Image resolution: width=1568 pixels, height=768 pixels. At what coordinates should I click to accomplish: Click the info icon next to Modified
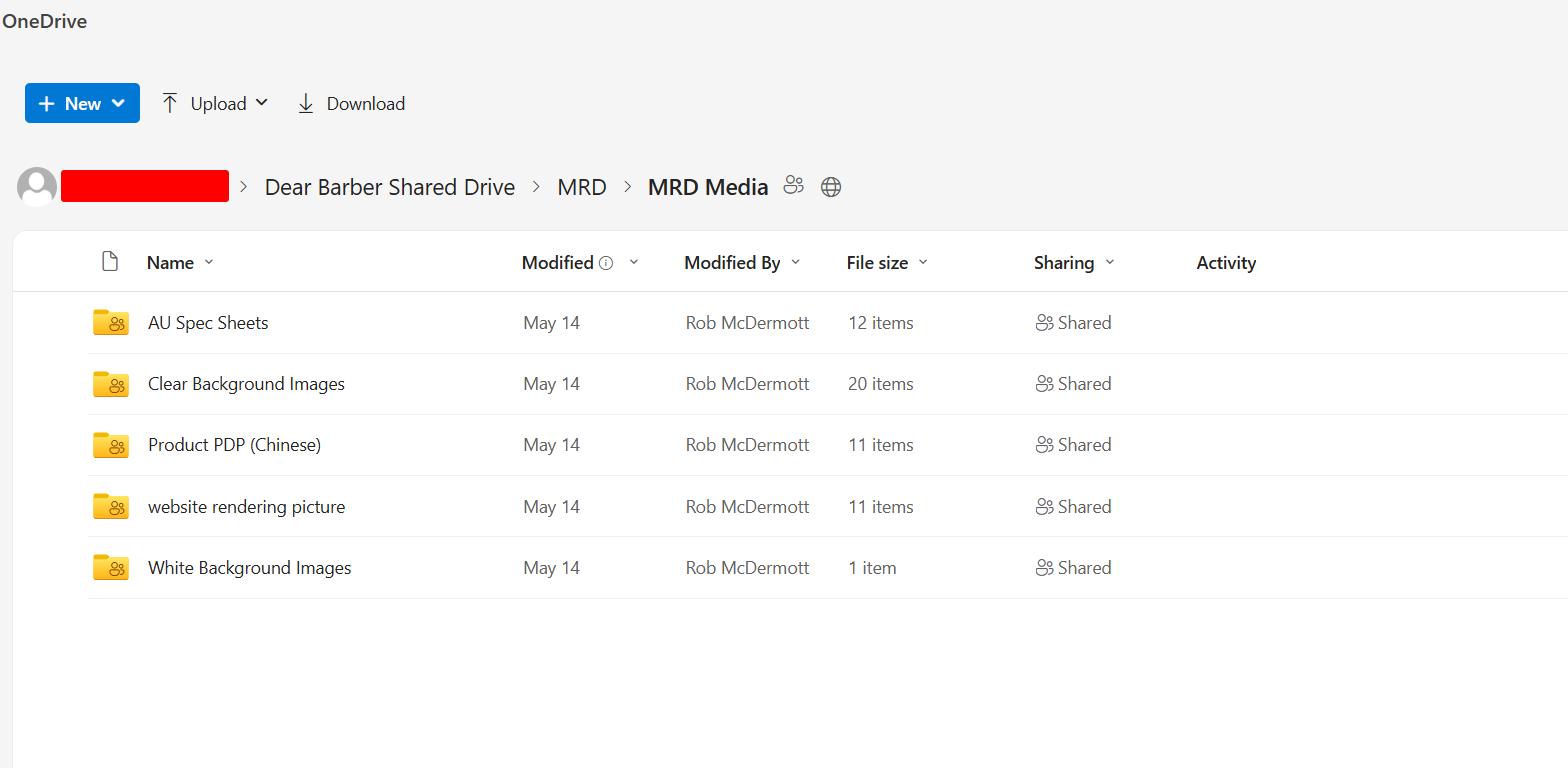606,263
